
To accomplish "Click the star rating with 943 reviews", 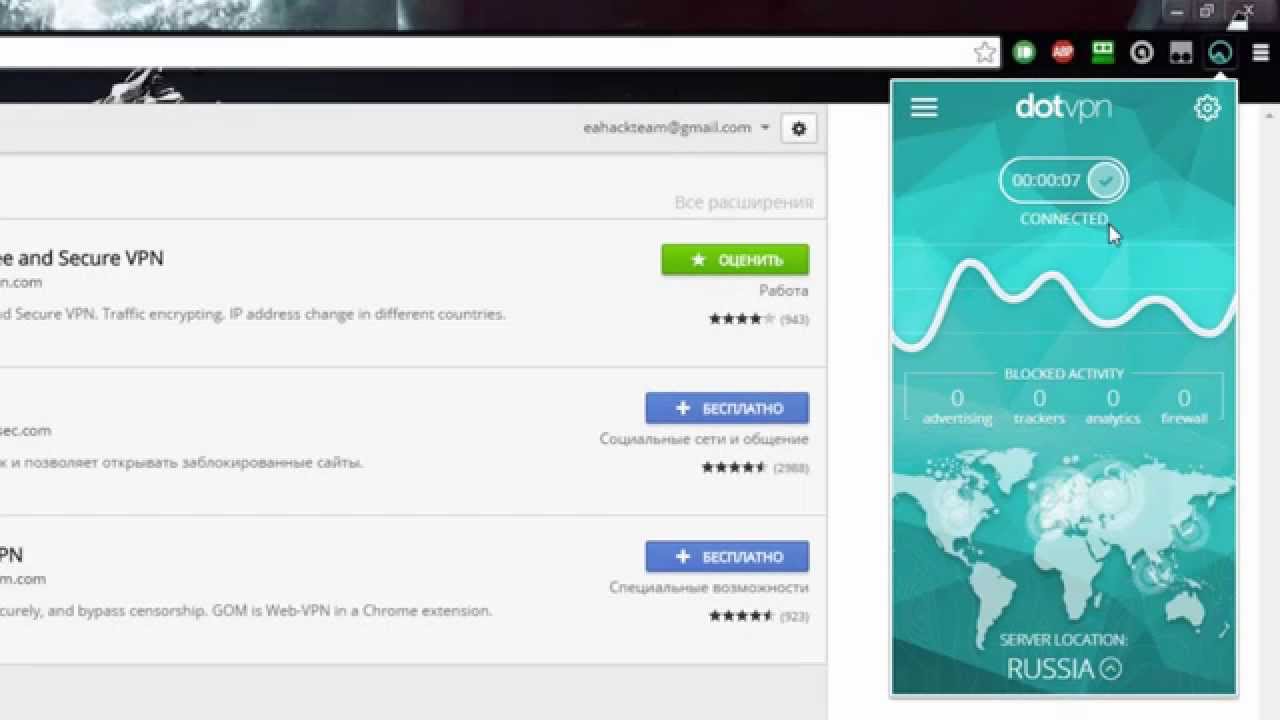I will [x=759, y=319].
